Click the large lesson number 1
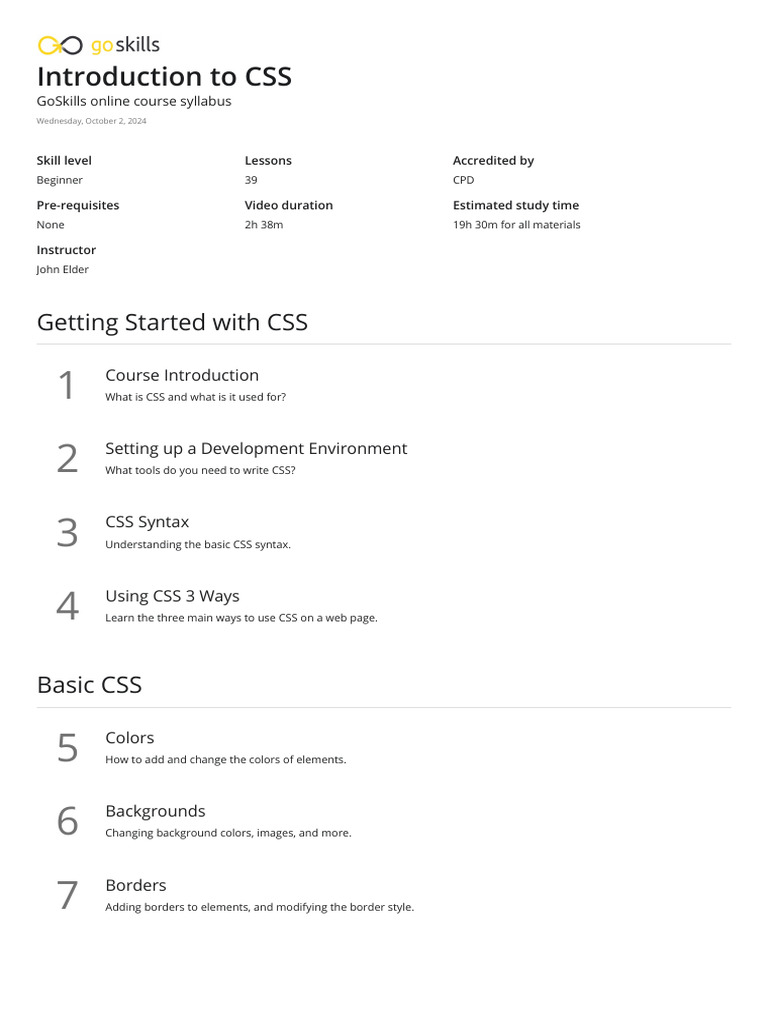 (66, 385)
